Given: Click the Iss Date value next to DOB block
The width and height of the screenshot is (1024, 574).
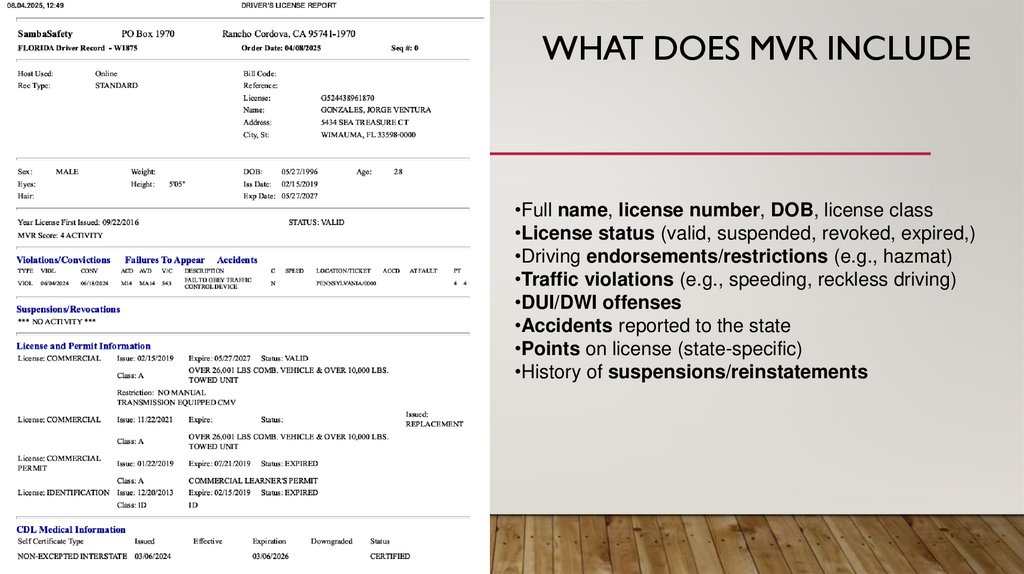Looking at the screenshot, I should point(300,184).
